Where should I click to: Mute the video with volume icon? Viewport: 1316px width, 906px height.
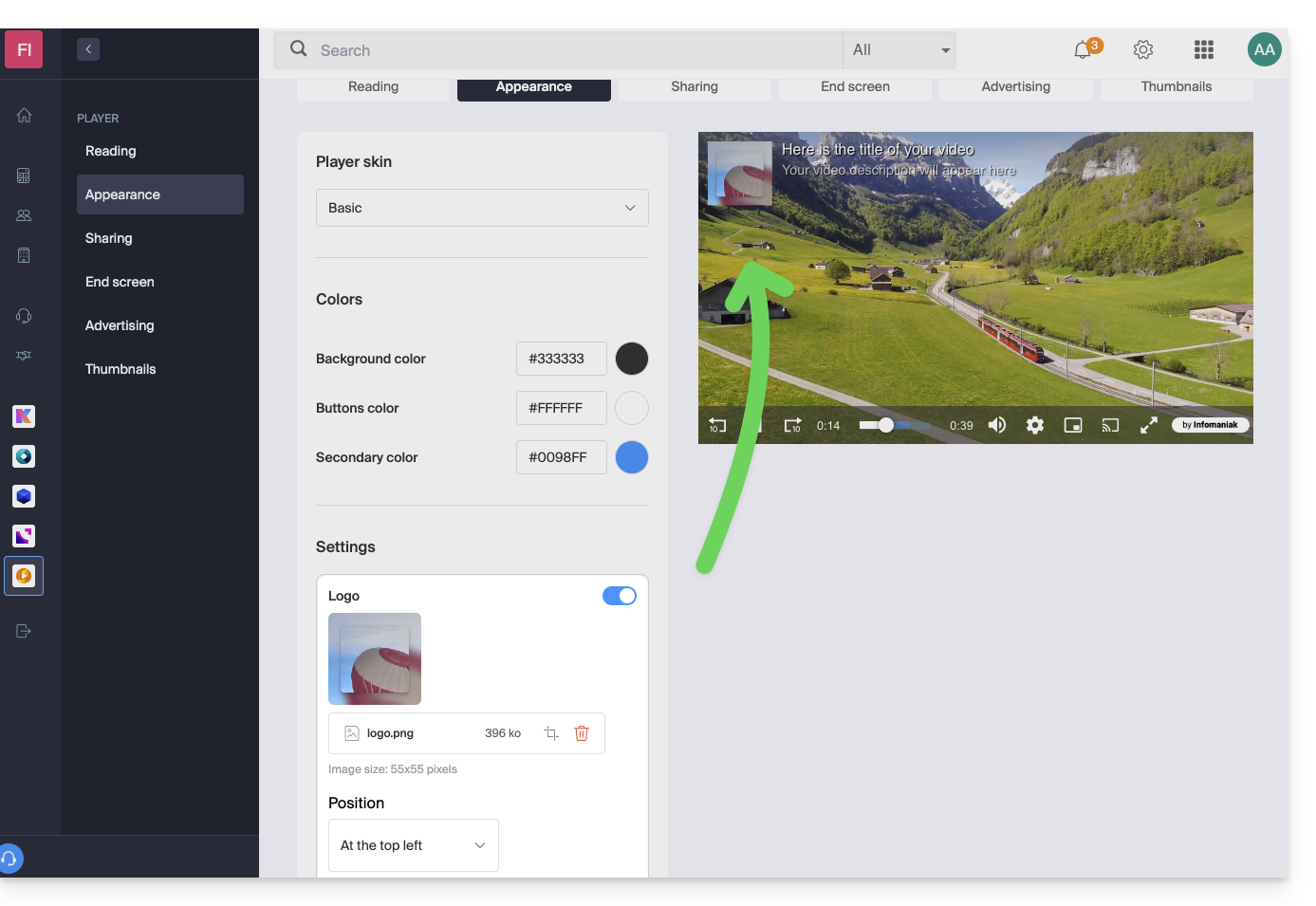point(997,425)
